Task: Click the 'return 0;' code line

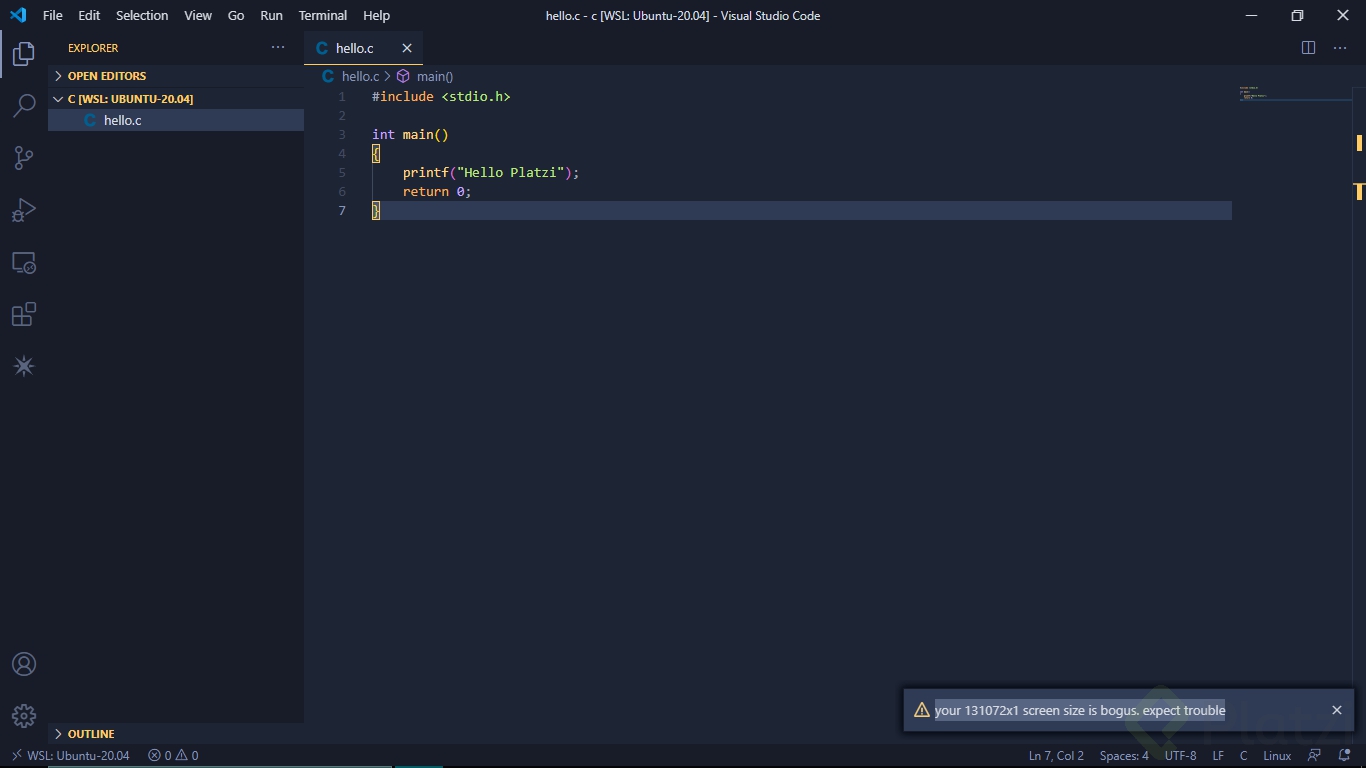Action: (437, 192)
